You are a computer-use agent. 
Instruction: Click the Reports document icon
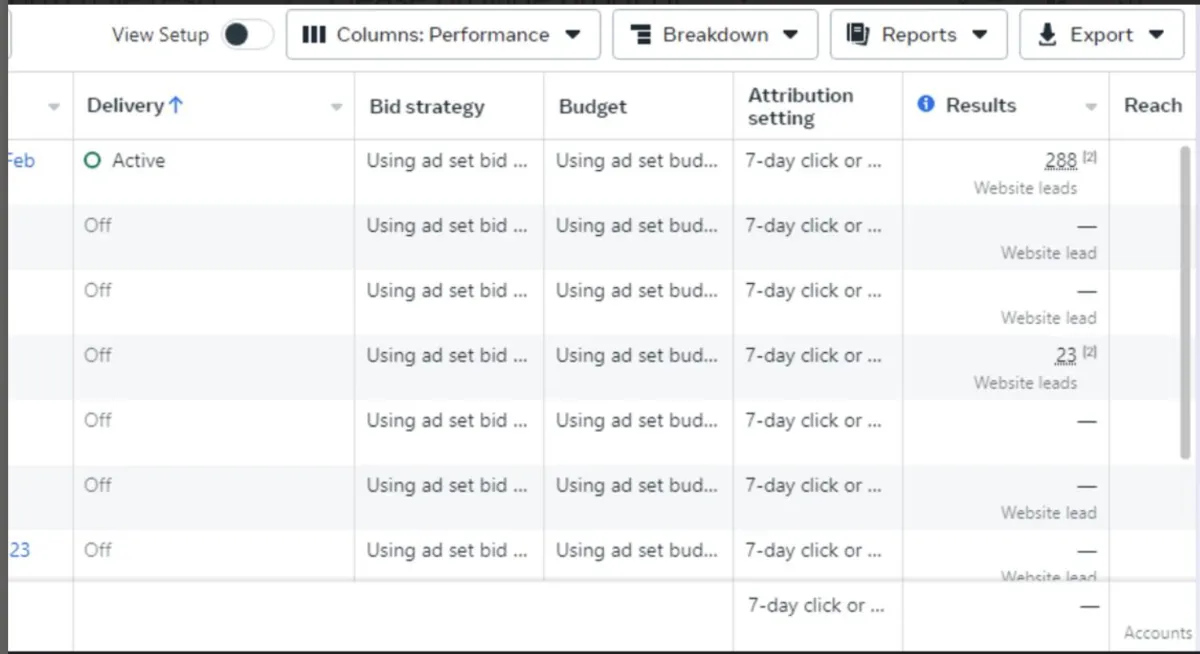(857, 35)
